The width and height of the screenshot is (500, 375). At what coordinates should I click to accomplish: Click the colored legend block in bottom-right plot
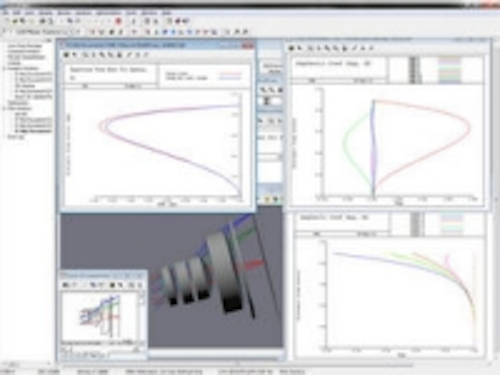point(451,223)
